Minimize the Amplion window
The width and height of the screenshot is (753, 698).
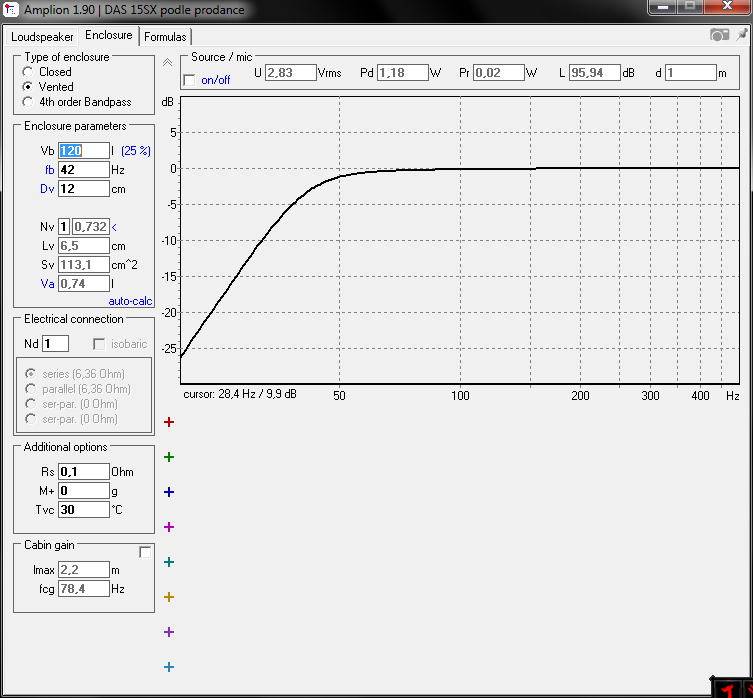[663, 7]
